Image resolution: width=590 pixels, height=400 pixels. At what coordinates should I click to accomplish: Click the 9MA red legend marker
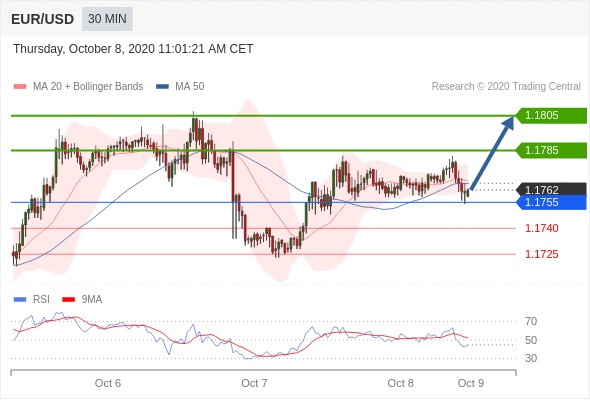coord(68,300)
